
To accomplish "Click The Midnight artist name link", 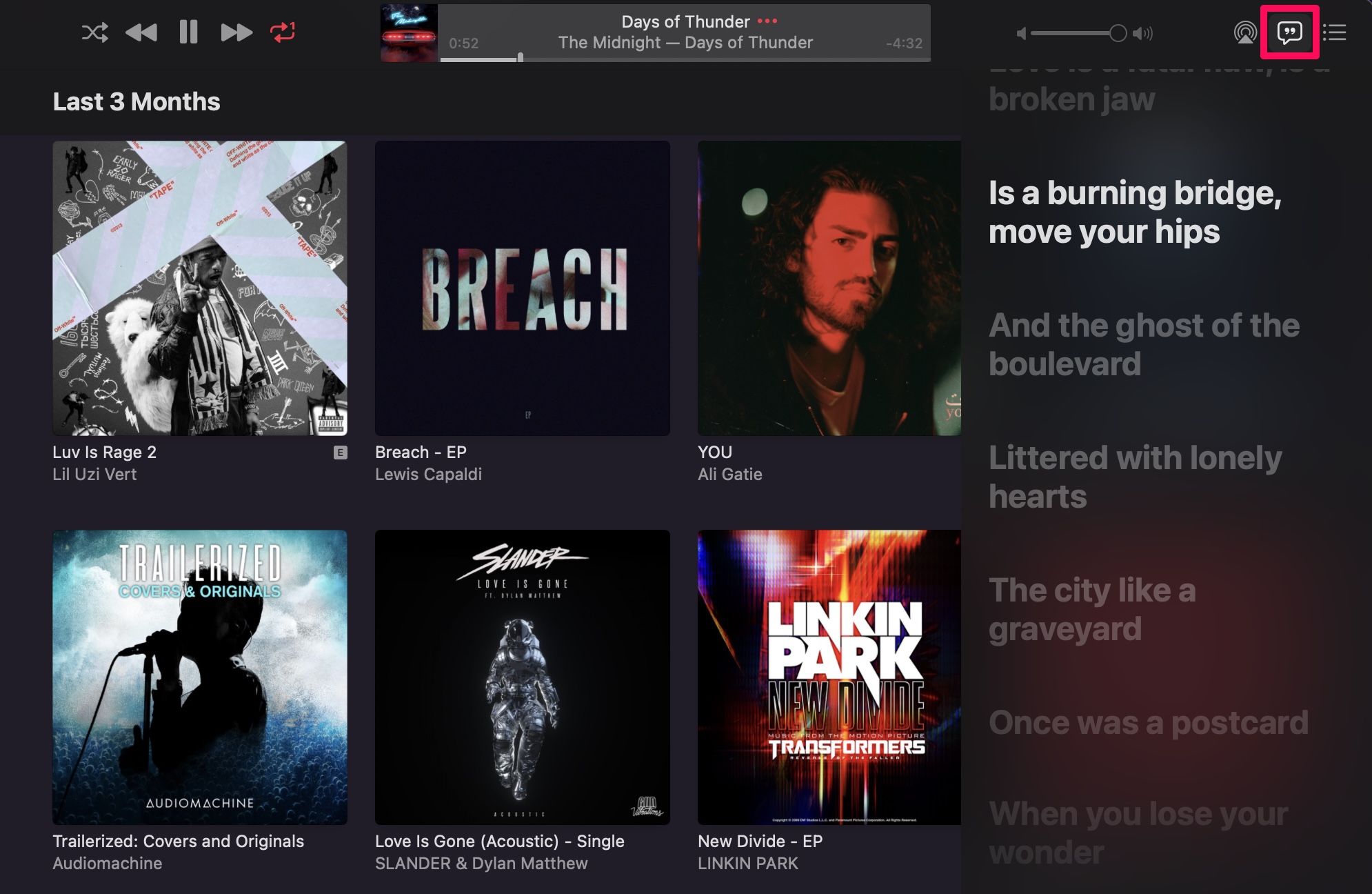I will [610, 42].
